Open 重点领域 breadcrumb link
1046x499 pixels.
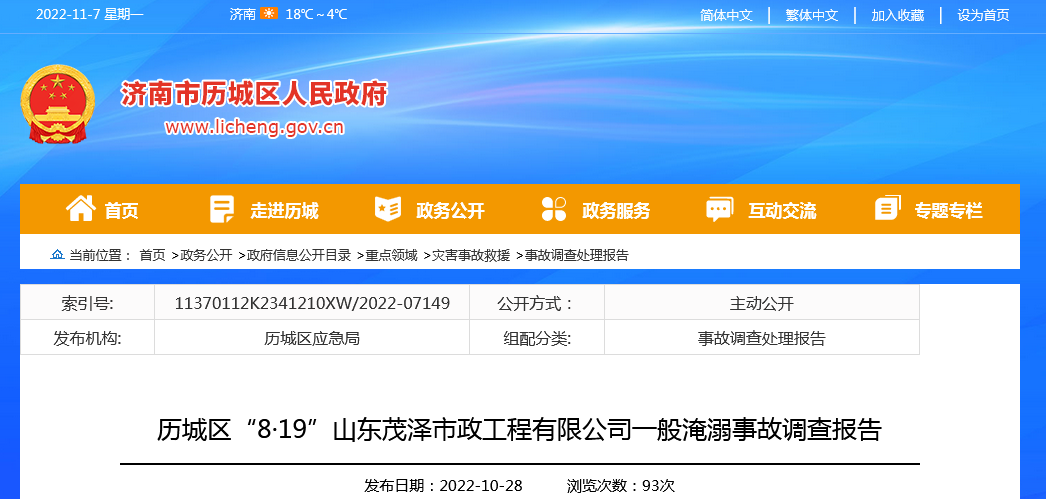point(392,255)
